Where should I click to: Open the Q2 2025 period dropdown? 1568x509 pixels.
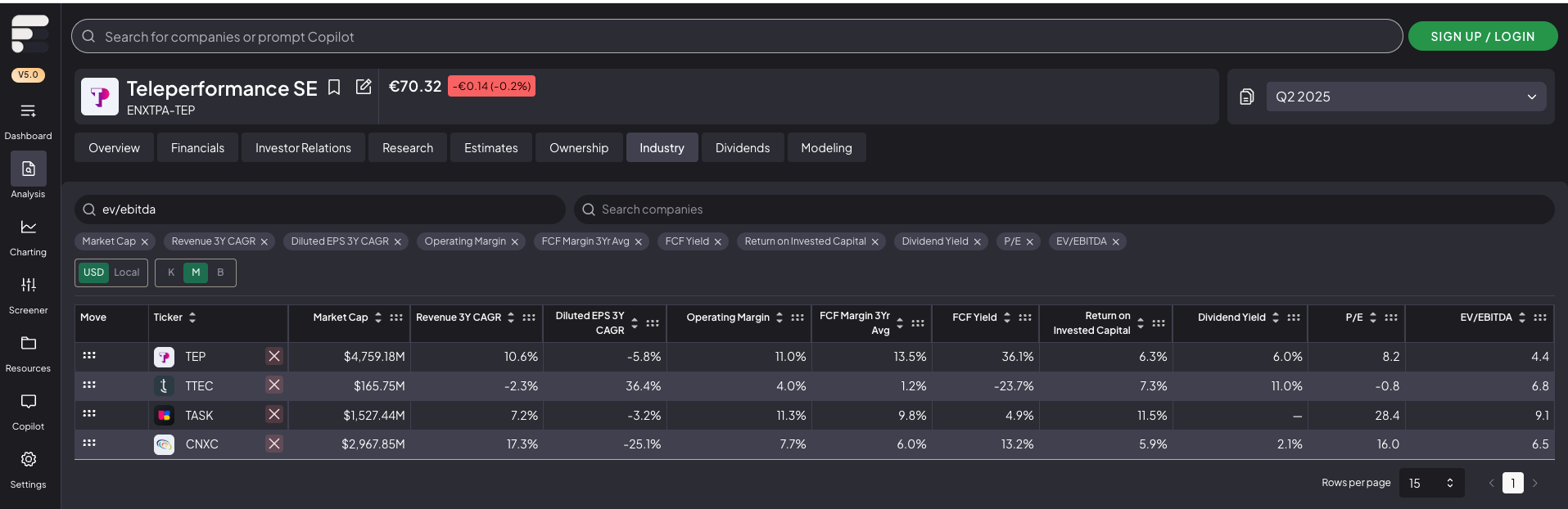pos(1406,97)
